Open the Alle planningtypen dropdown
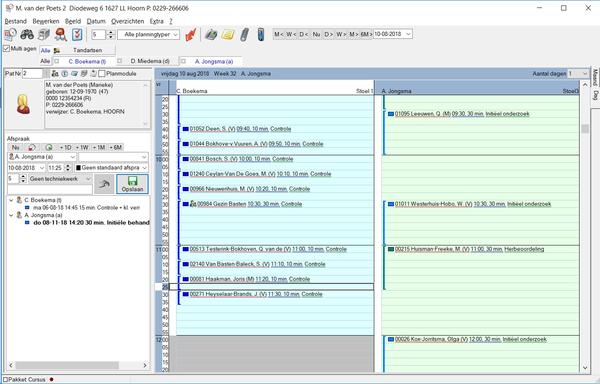This screenshot has width=600, height=384. click(175, 34)
